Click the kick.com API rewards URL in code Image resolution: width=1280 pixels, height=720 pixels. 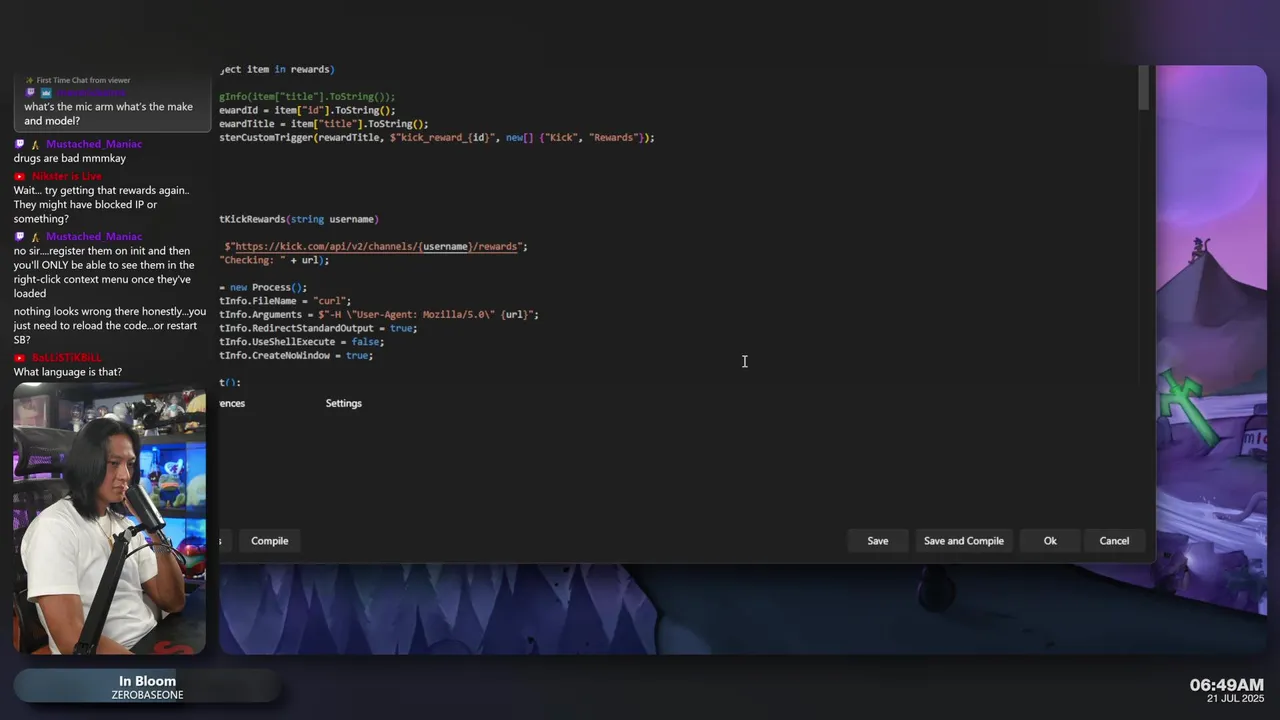(x=375, y=246)
